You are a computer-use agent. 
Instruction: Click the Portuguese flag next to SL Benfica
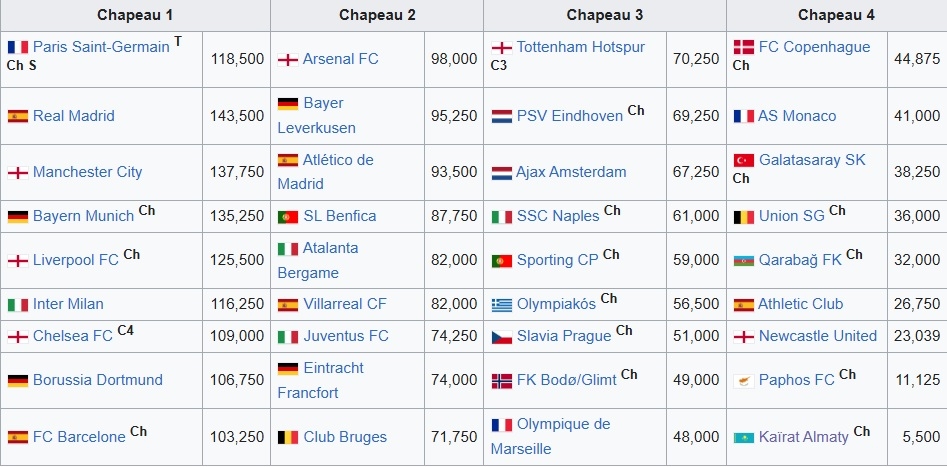pos(288,217)
